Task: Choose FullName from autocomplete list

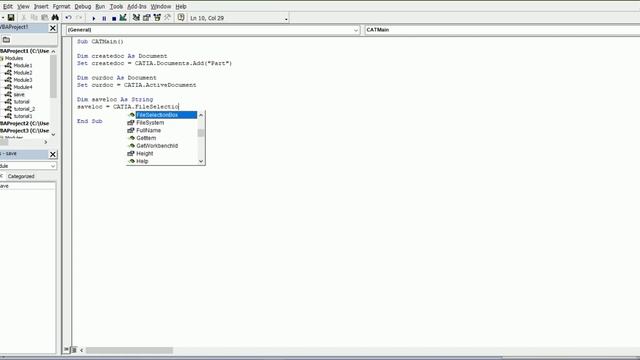Action: (149, 130)
